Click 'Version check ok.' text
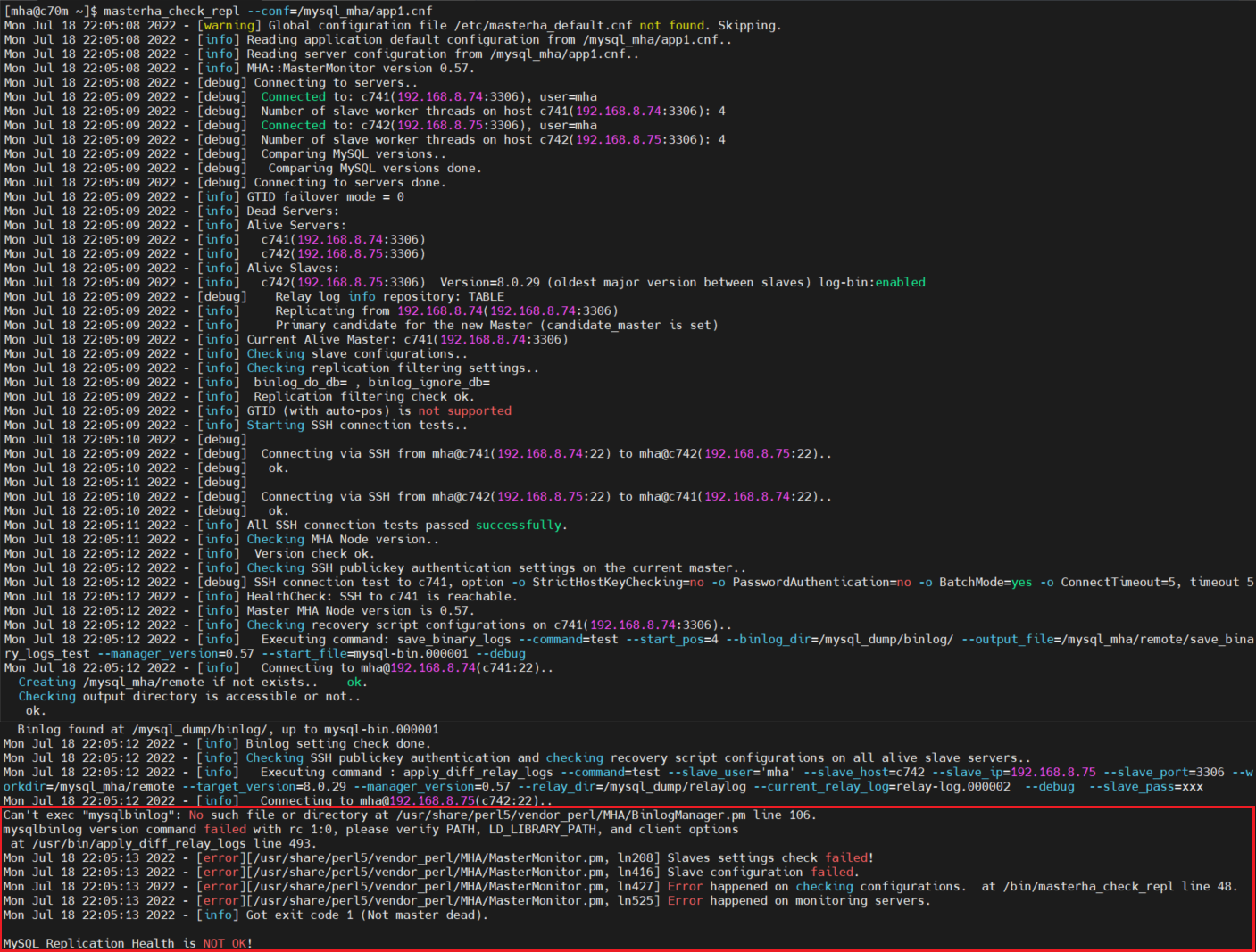This screenshot has width=1256, height=952. click(x=314, y=553)
